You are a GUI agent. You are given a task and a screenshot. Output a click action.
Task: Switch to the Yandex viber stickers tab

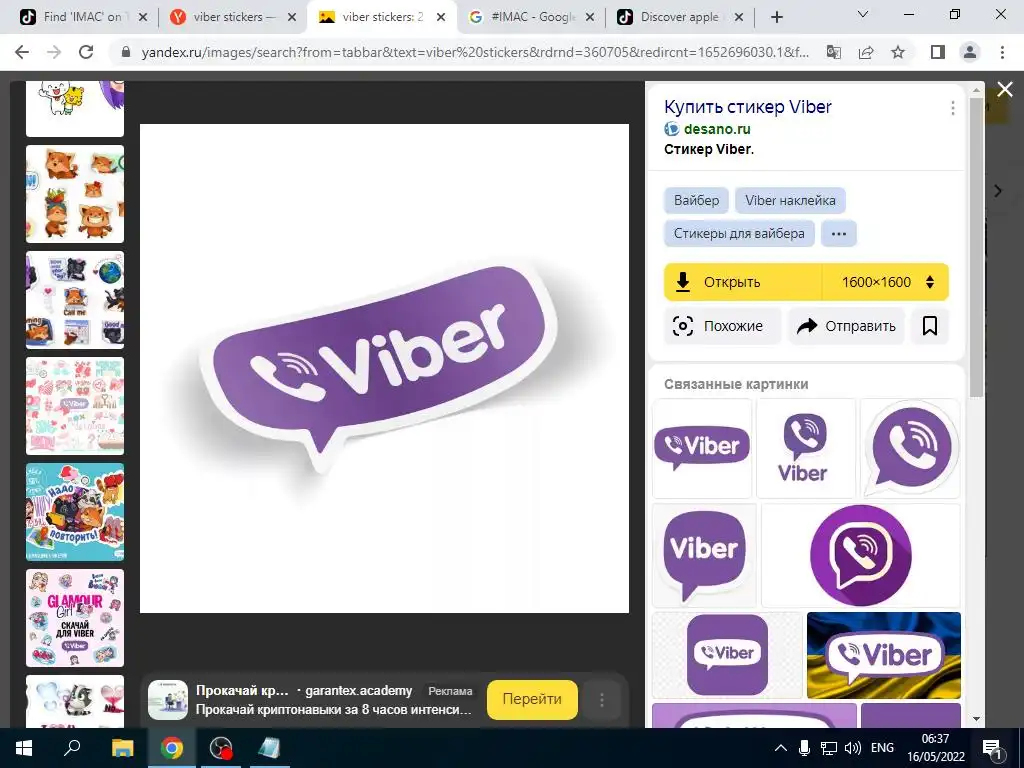[232, 17]
